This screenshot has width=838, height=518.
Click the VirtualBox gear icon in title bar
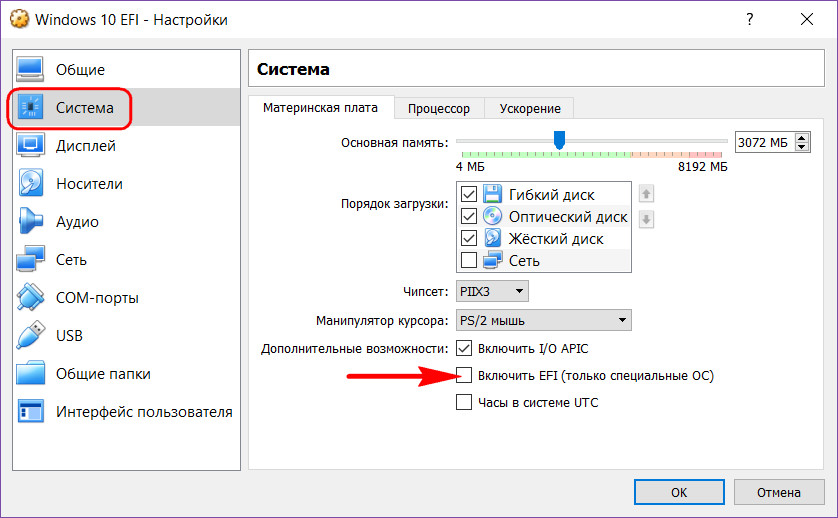19,19
